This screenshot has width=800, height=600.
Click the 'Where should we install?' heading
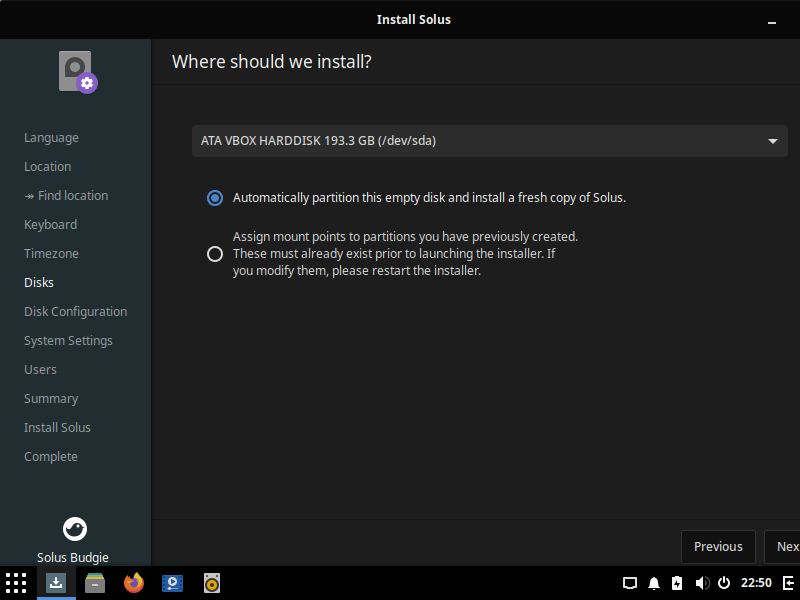[271, 62]
